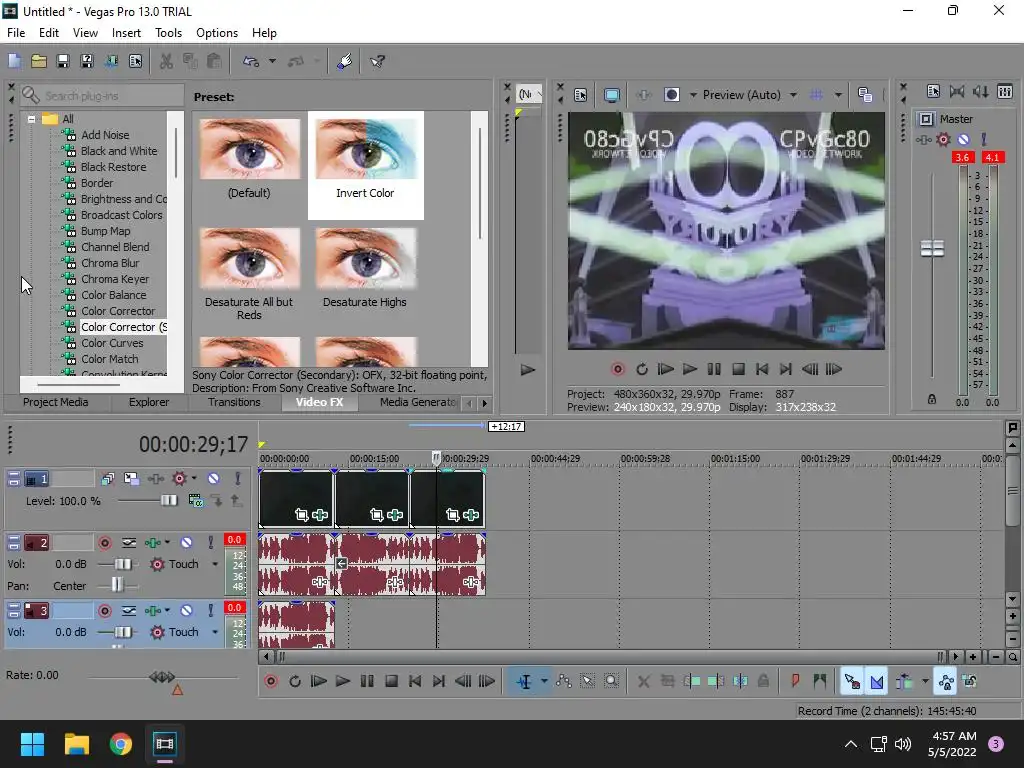Insert a marker with the flag icon
Image resolution: width=1024 pixels, height=768 pixels.
795,682
